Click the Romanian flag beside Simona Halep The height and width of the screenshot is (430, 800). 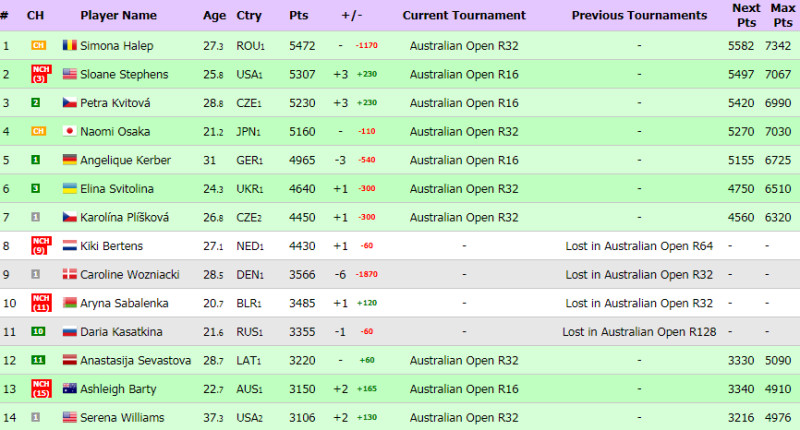[x=69, y=45]
